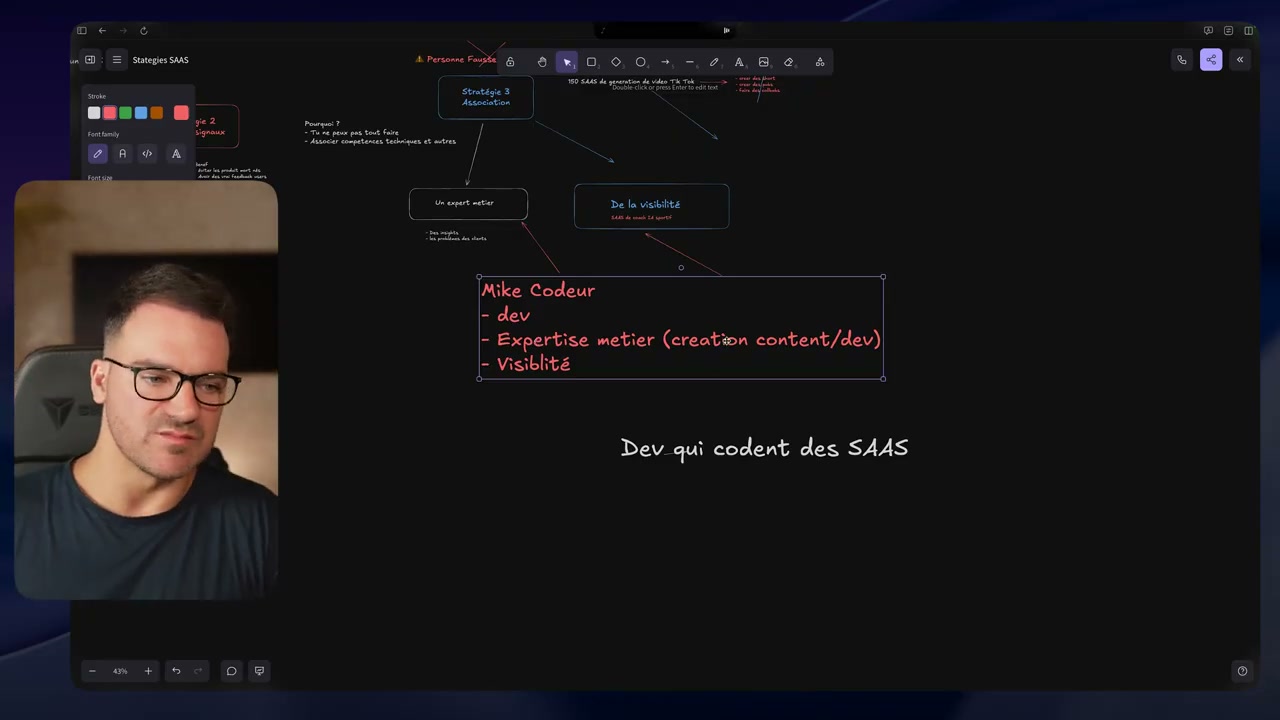The height and width of the screenshot is (720, 1280).
Task: Start a call with phone icon
Action: (1182, 60)
